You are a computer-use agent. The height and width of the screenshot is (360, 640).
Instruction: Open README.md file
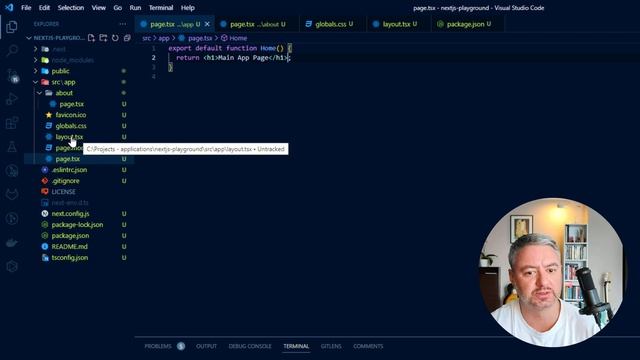point(69,247)
